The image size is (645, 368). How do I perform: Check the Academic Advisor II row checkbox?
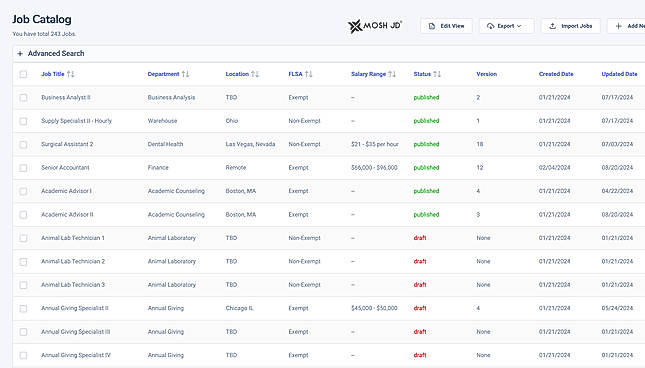click(23, 215)
